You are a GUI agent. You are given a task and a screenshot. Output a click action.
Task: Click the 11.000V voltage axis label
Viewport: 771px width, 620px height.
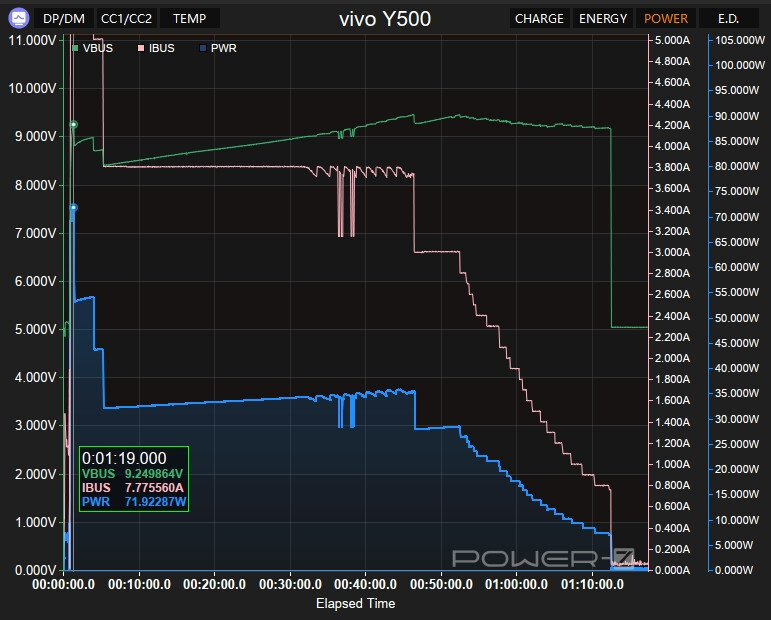[32, 40]
